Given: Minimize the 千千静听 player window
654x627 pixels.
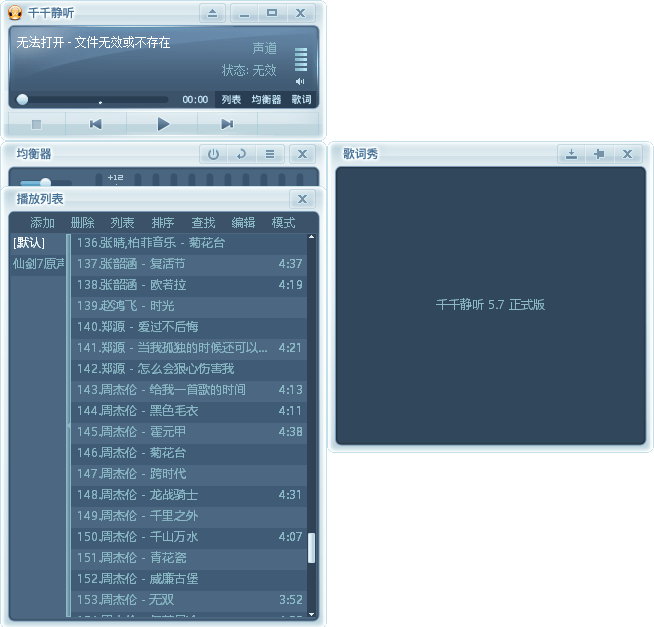Looking at the screenshot, I should (x=244, y=13).
